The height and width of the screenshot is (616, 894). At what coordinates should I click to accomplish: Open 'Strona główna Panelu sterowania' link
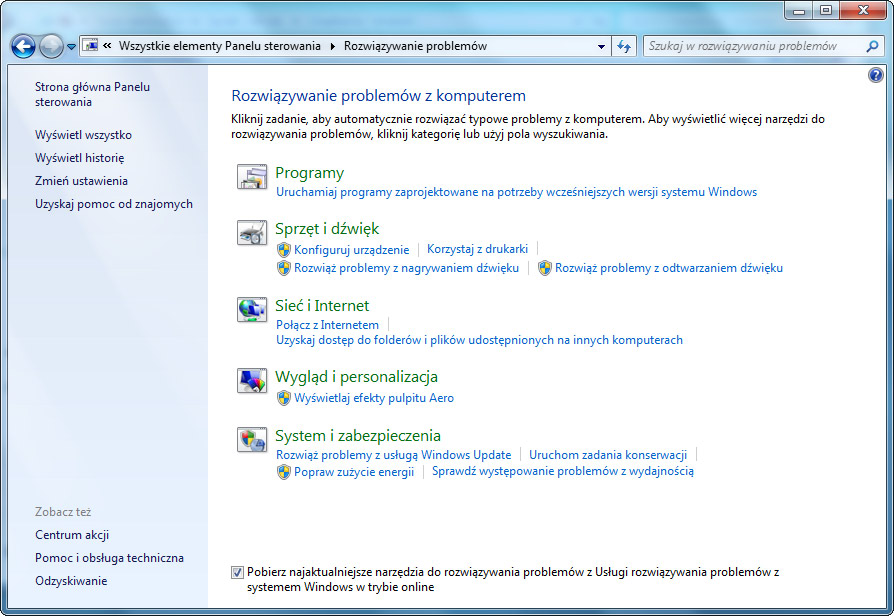(92, 94)
